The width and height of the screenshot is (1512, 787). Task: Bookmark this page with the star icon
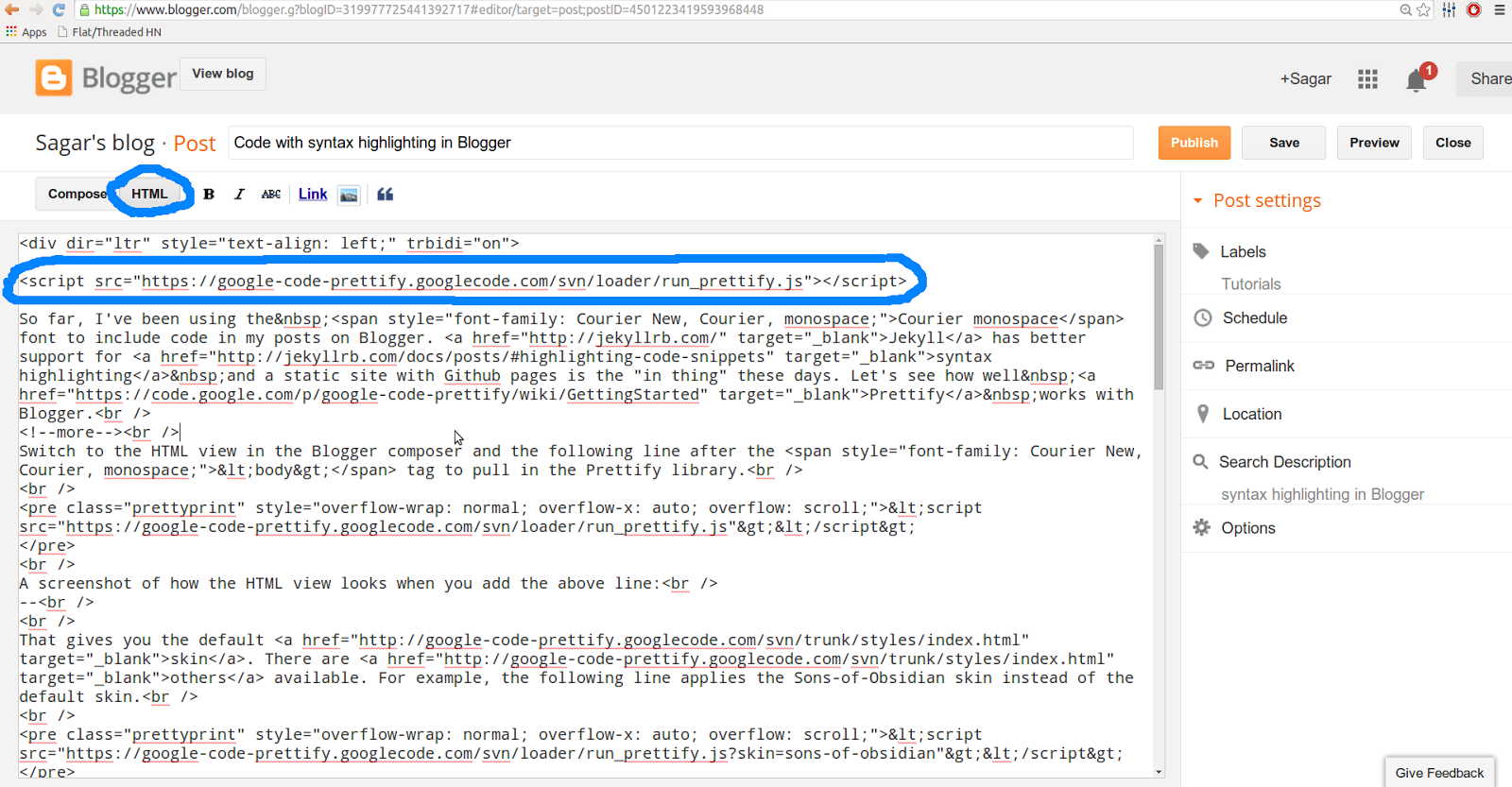[1423, 9]
